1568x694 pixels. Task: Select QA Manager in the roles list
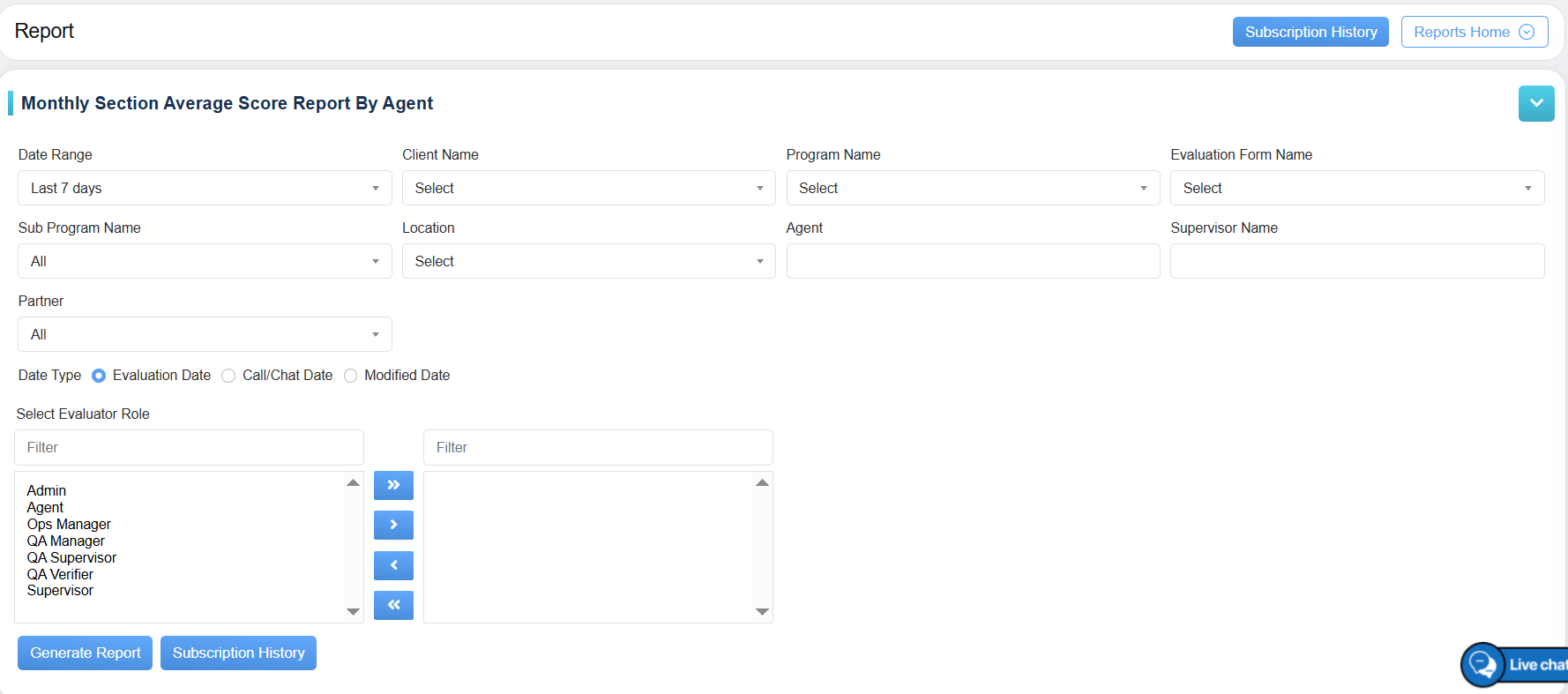[66, 541]
